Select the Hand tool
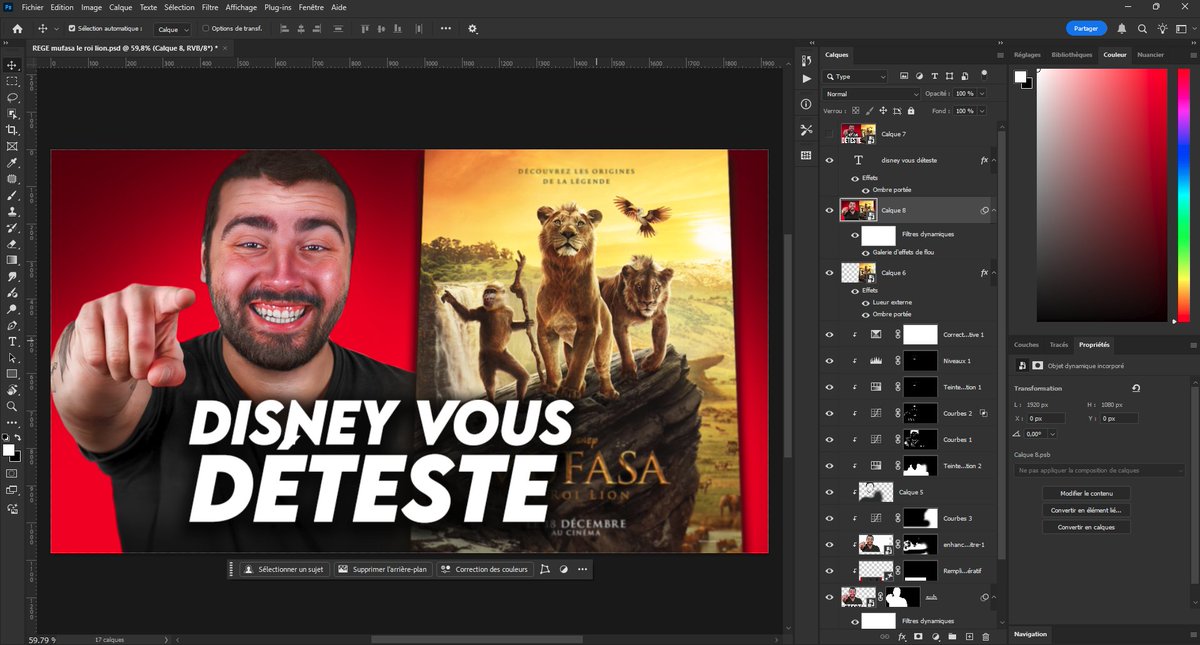Image resolution: width=1200 pixels, height=645 pixels. pyautogui.click(x=12, y=390)
